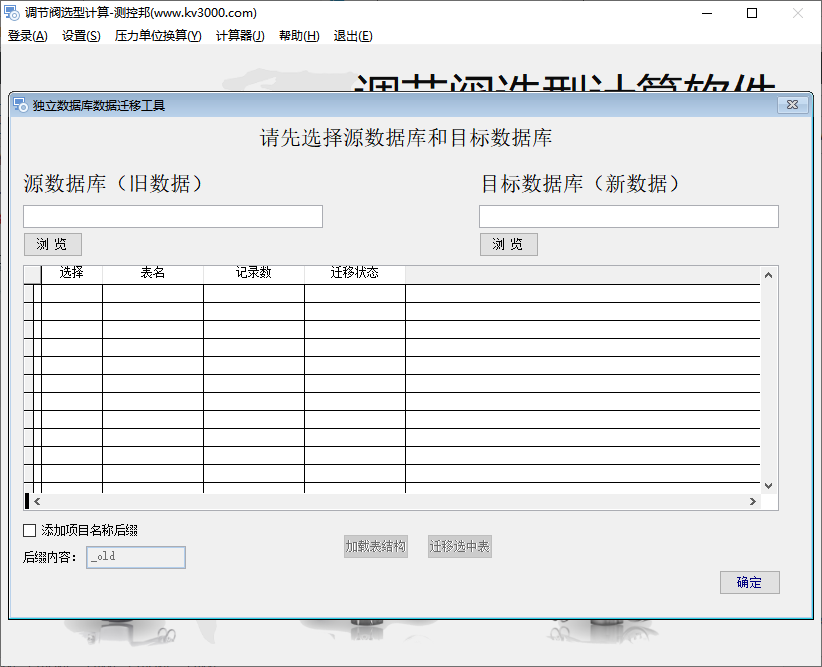Open the 帮助(H) menu
Viewport: 822px width, 667px height.
(x=299, y=36)
